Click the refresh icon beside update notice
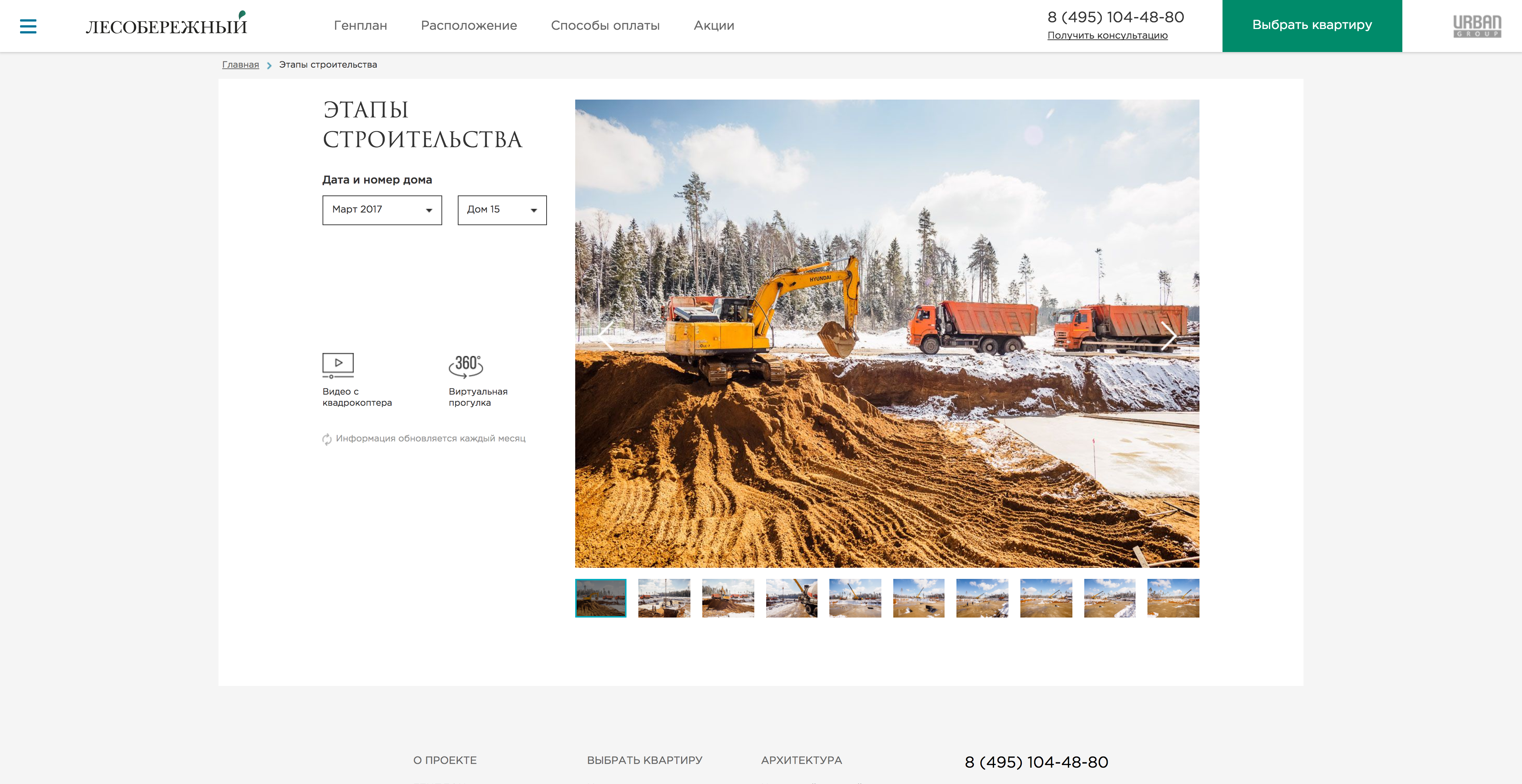This screenshot has height=784, width=1522. pos(327,439)
